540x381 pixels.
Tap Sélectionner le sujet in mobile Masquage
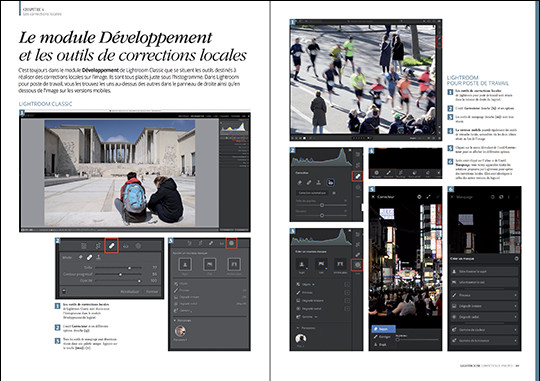(x=485, y=271)
